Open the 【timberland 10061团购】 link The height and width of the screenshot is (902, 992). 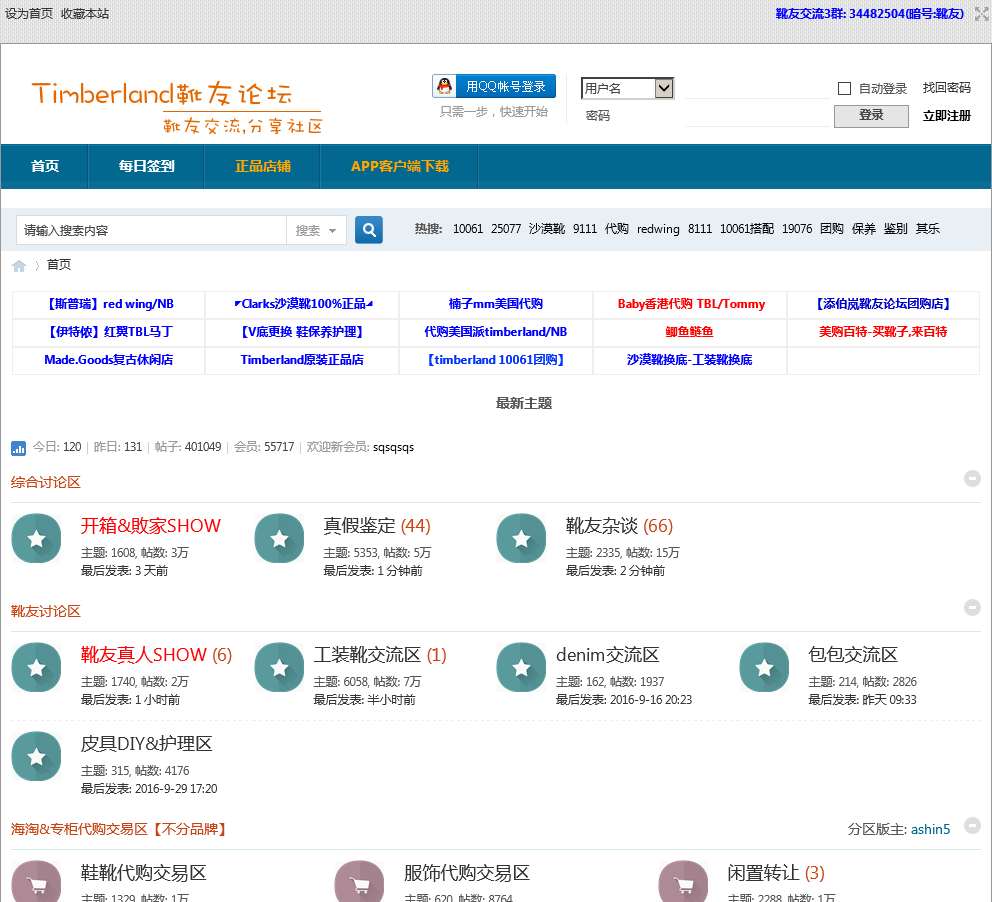pos(496,359)
